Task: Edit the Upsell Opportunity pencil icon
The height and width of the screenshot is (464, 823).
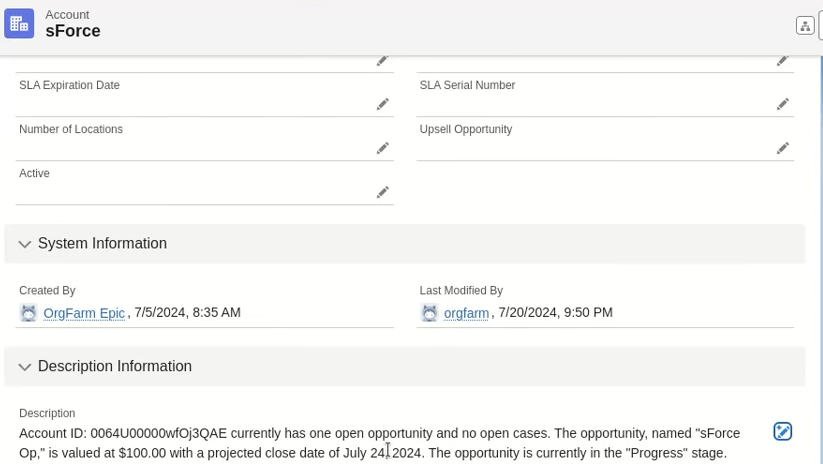Action: point(783,148)
